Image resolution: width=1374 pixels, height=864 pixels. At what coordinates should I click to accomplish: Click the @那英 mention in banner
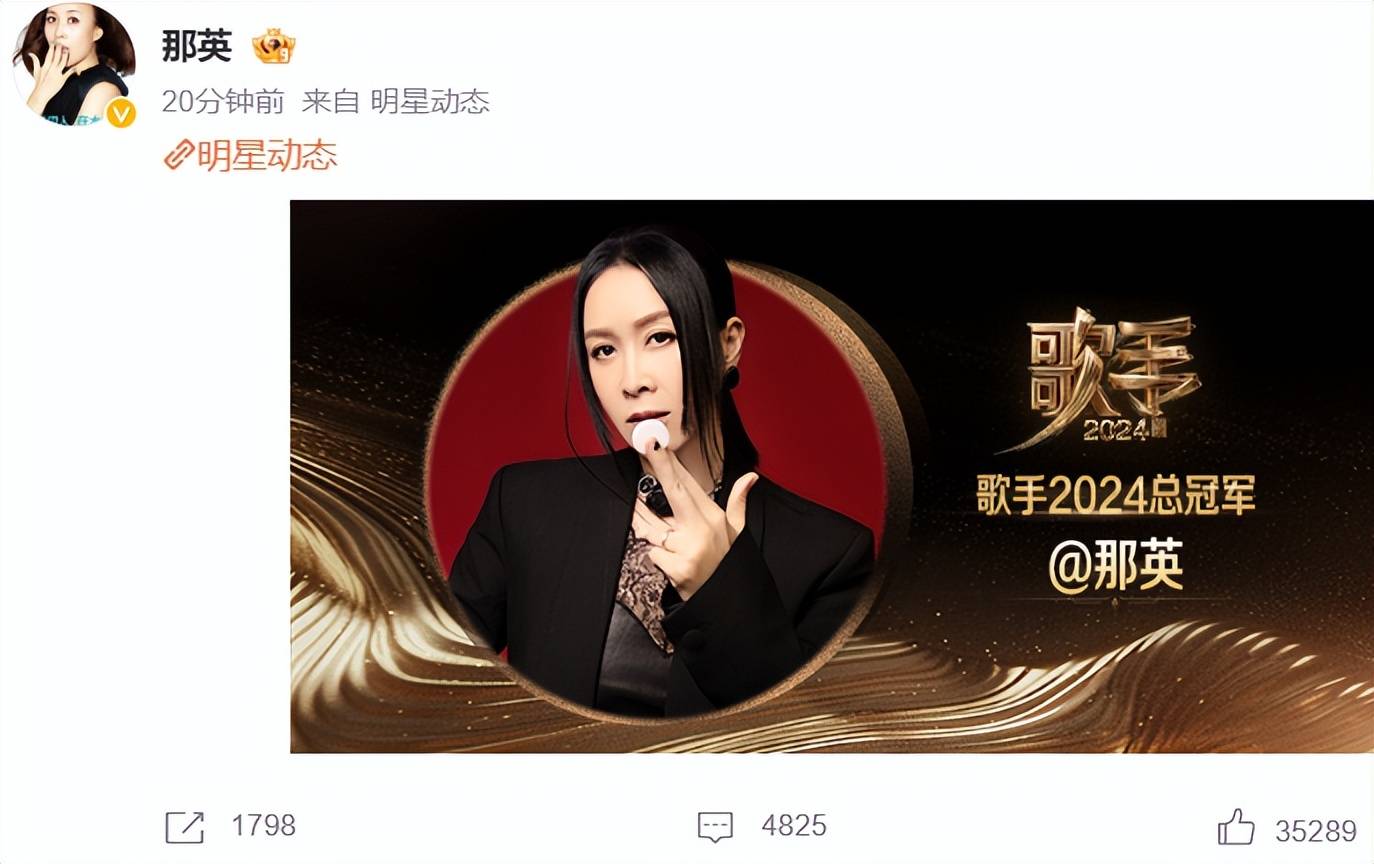pyautogui.click(x=1116, y=566)
